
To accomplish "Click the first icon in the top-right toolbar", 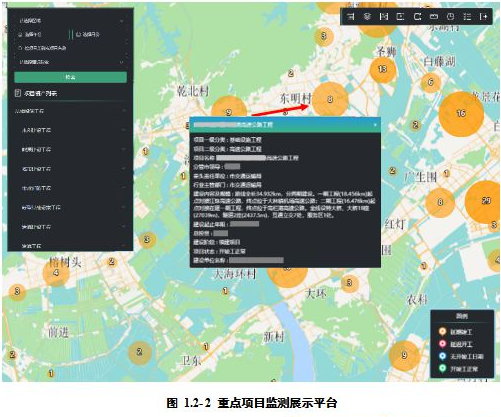I will coord(350,16).
